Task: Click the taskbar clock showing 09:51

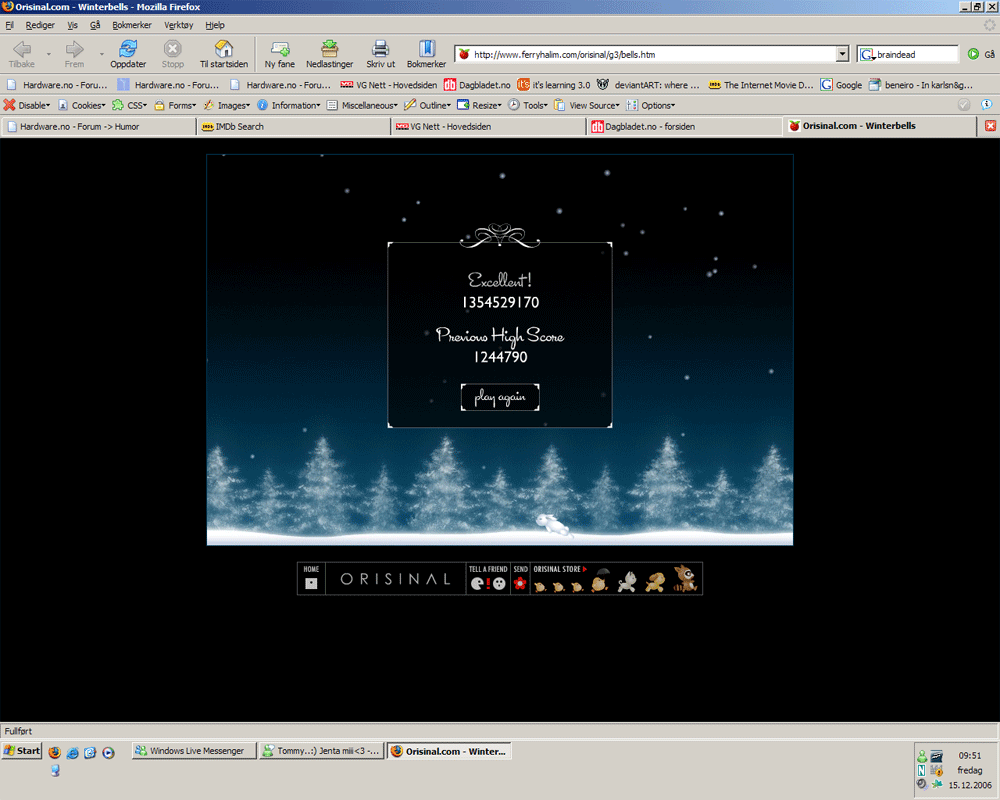Action: [969, 755]
